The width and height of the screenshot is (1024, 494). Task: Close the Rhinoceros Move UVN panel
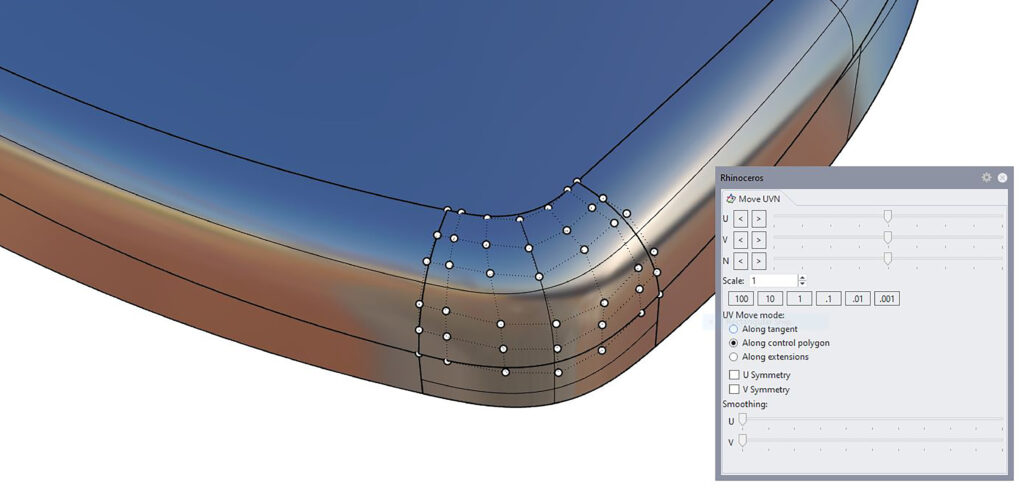1002,178
